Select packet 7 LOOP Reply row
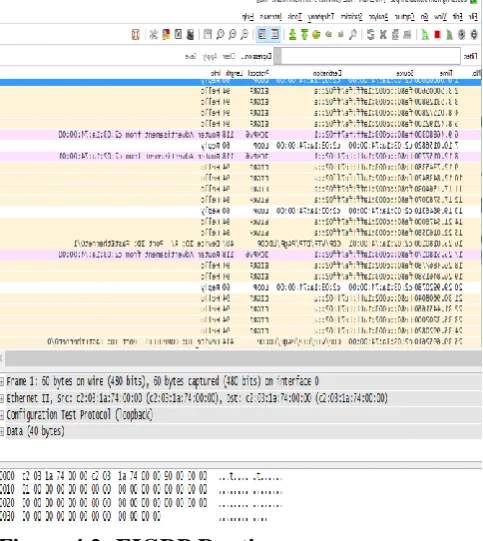The height and width of the screenshot is (541, 483). point(241,146)
